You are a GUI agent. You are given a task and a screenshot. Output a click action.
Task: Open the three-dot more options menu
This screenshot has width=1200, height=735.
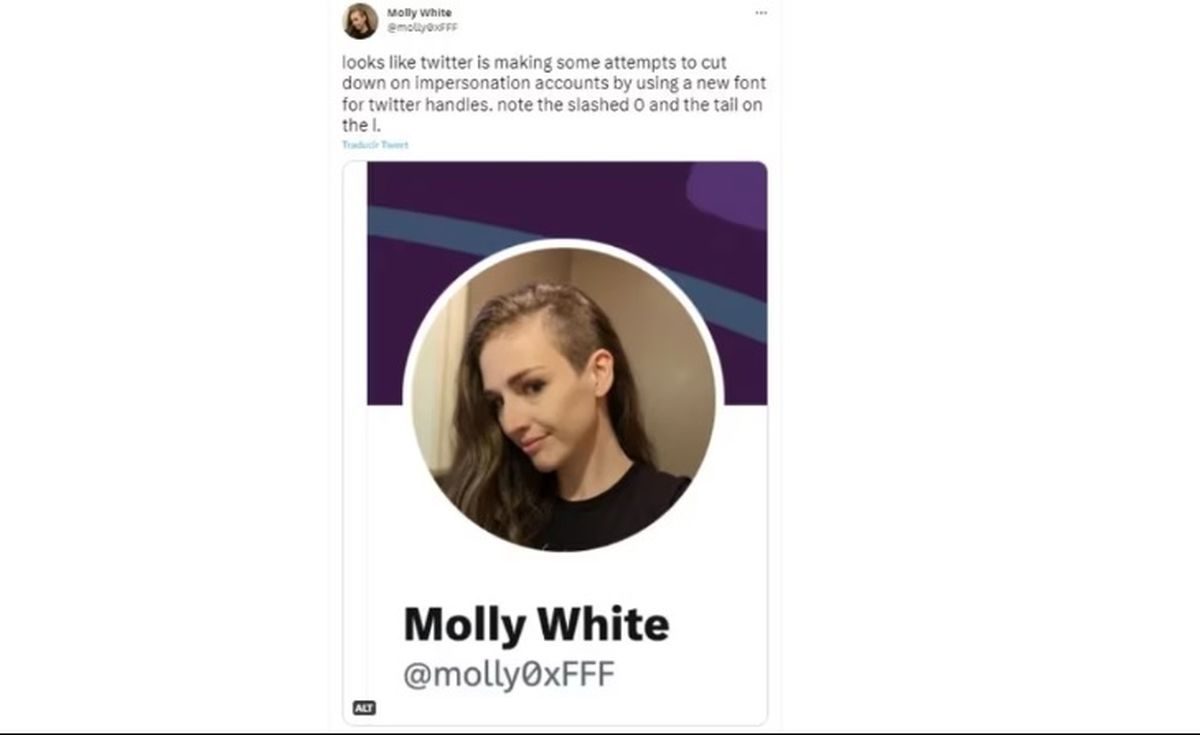click(761, 13)
